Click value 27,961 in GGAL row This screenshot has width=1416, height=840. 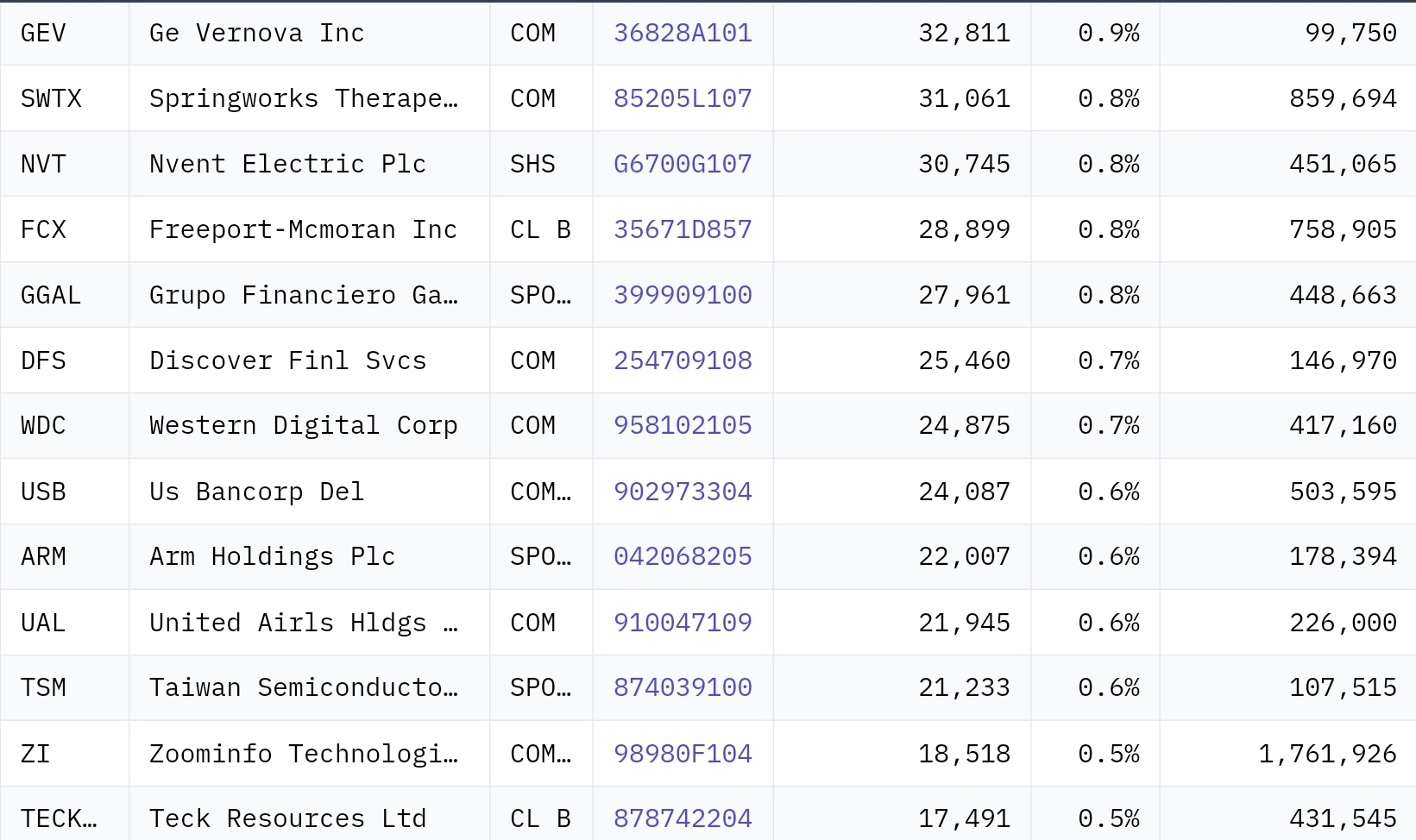tap(965, 295)
